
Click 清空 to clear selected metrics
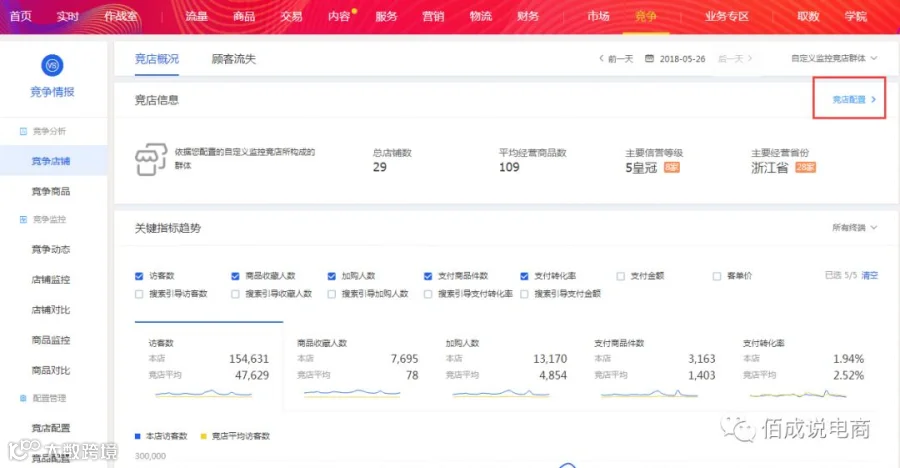870,276
